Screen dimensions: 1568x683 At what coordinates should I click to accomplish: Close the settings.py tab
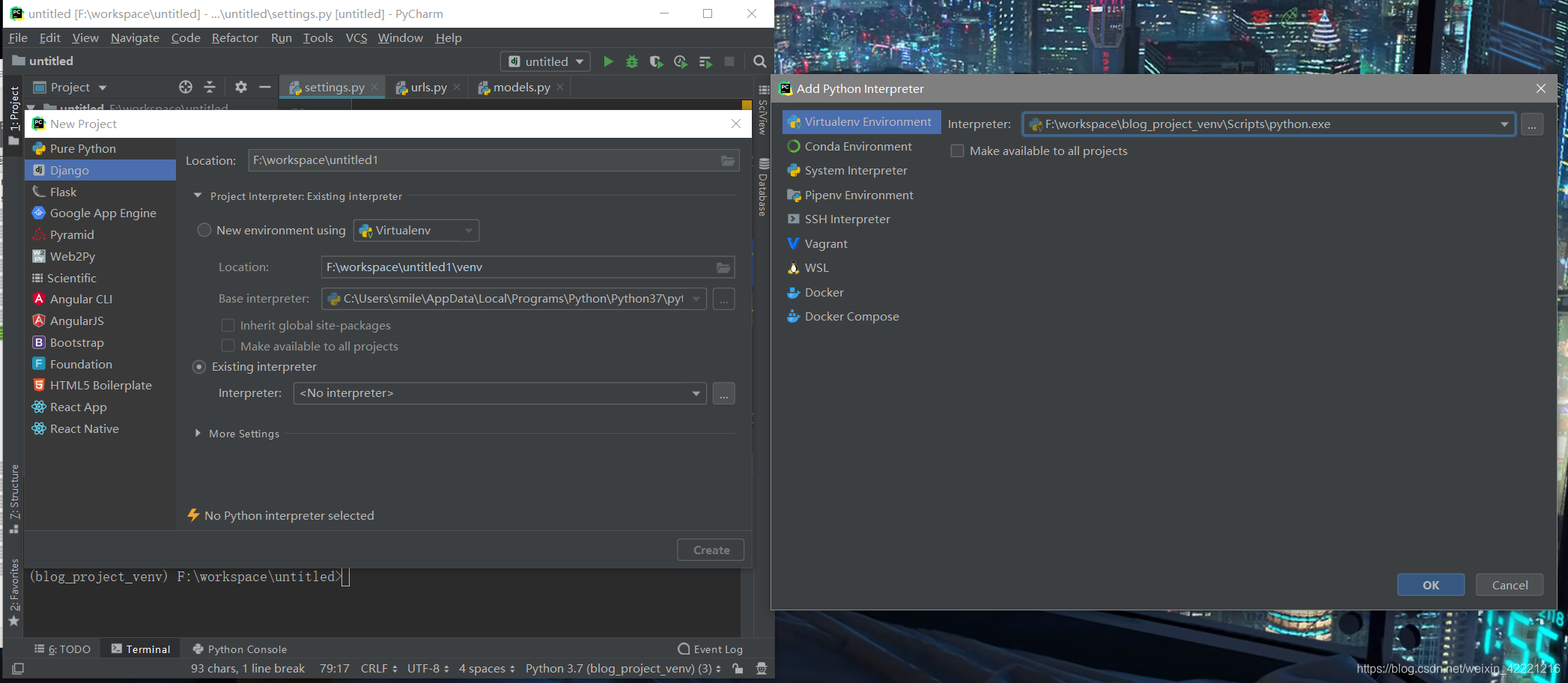coord(374,87)
